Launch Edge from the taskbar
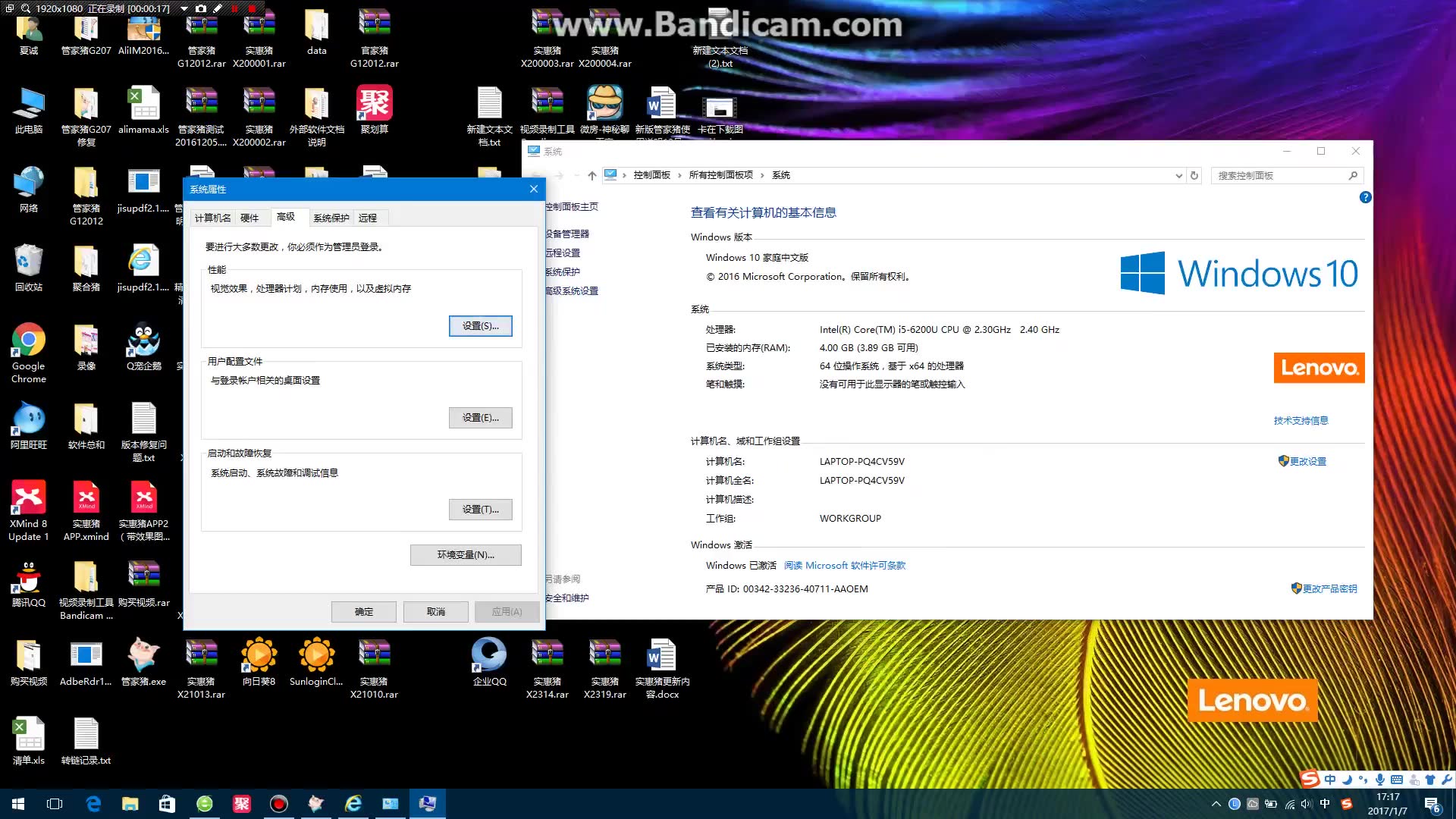Viewport: 1456px width, 819px height. click(93, 804)
